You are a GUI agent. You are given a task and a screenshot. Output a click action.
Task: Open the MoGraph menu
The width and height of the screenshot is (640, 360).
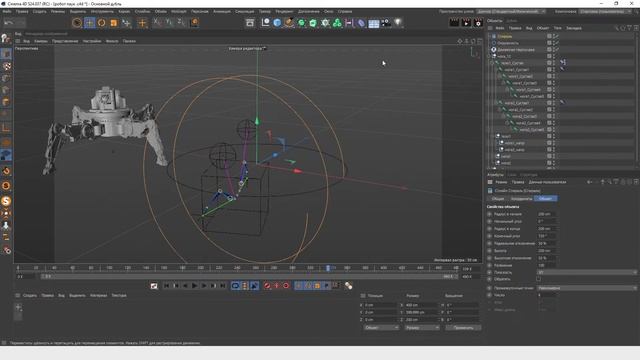point(178,11)
